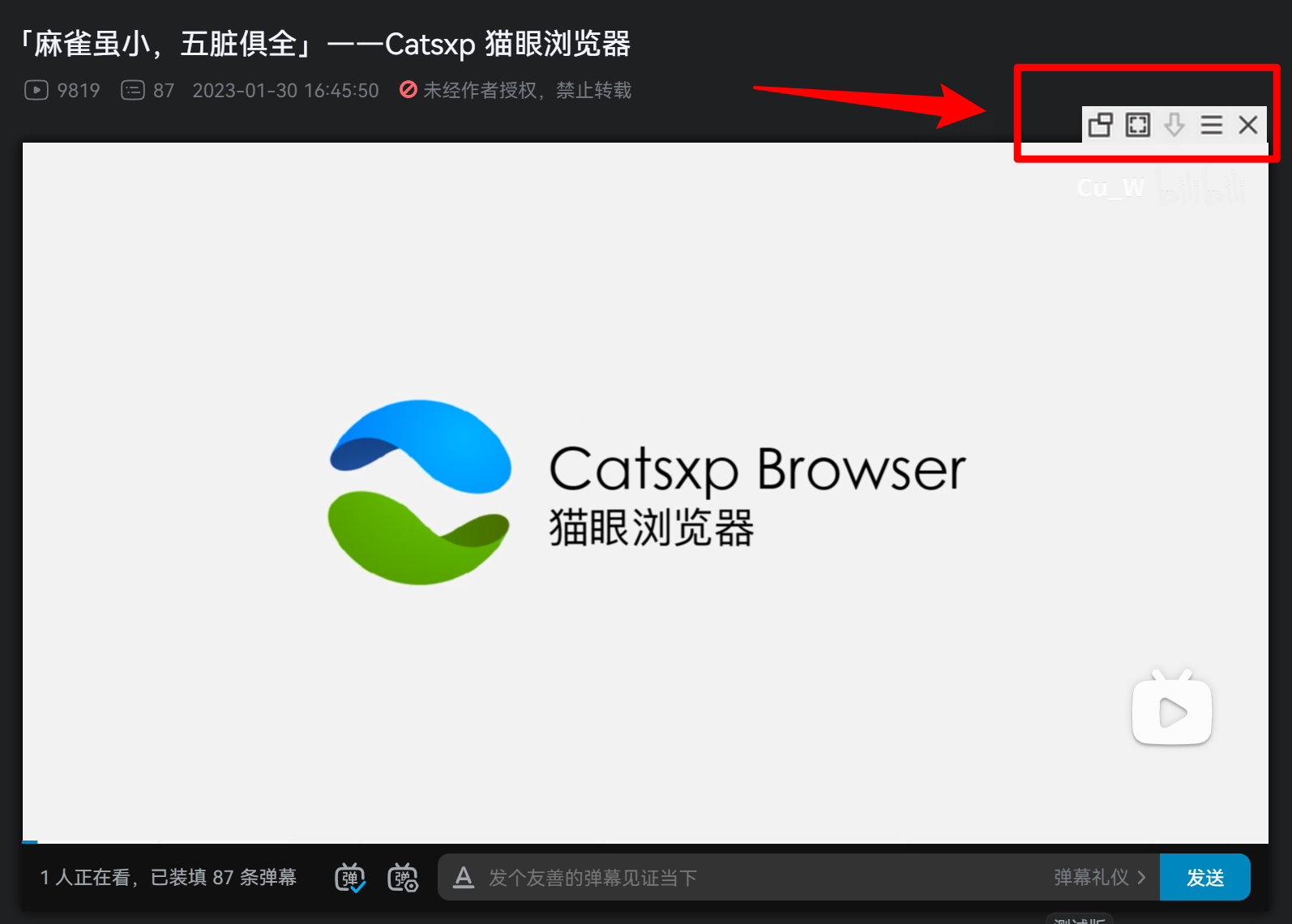
Task: Click the fullscreen frame icon on video toolbar
Action: point(1137,125)
